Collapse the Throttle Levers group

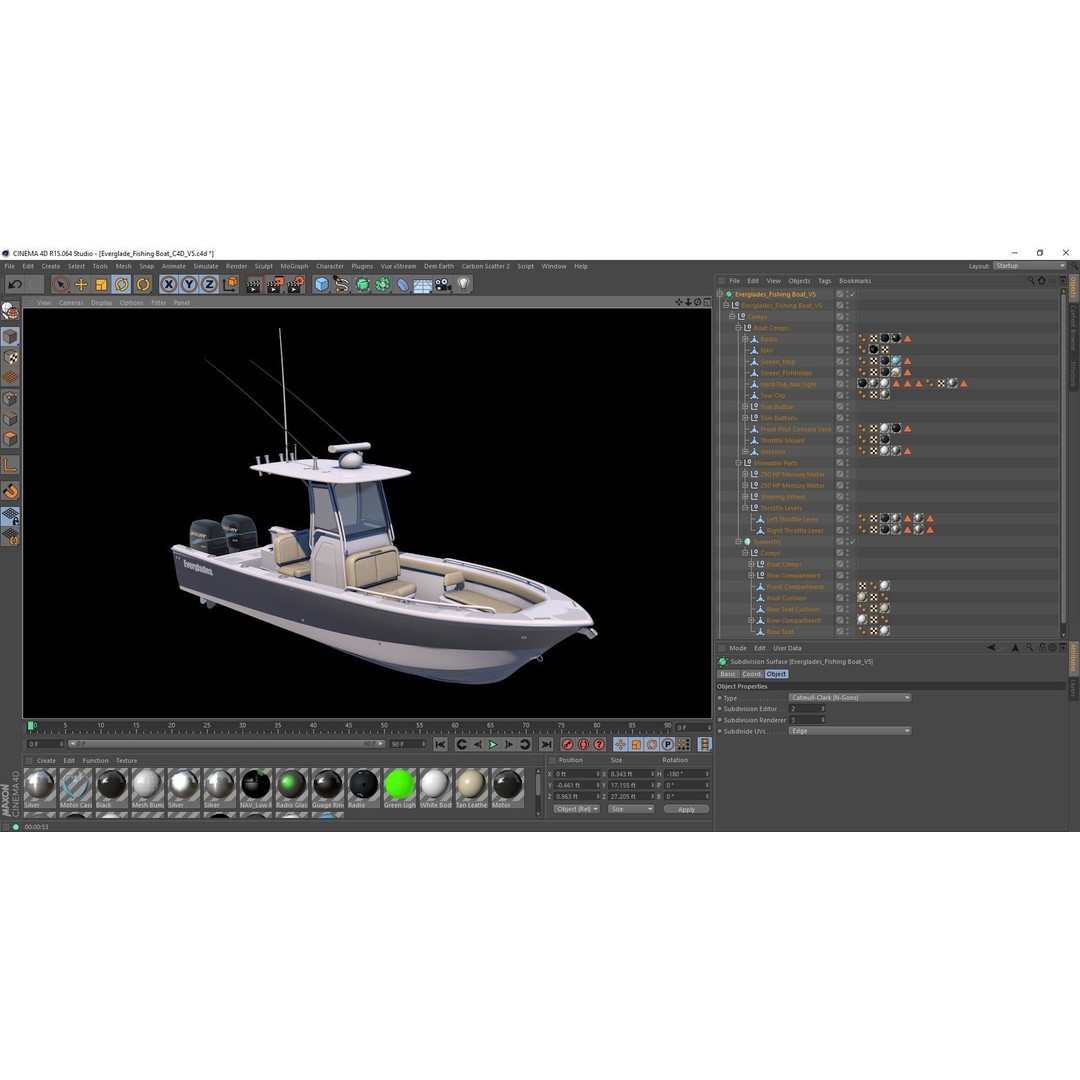coord(745,508)
